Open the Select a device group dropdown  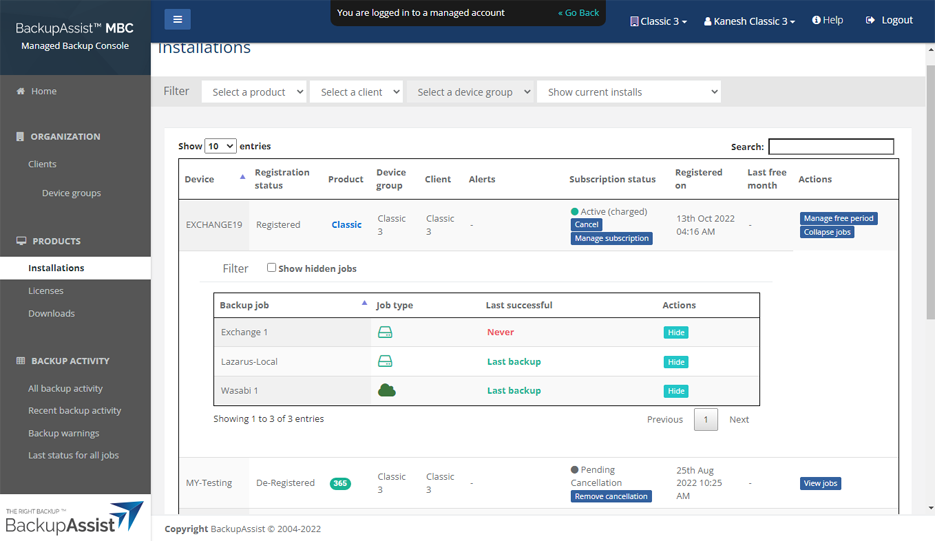coord(470,92)
